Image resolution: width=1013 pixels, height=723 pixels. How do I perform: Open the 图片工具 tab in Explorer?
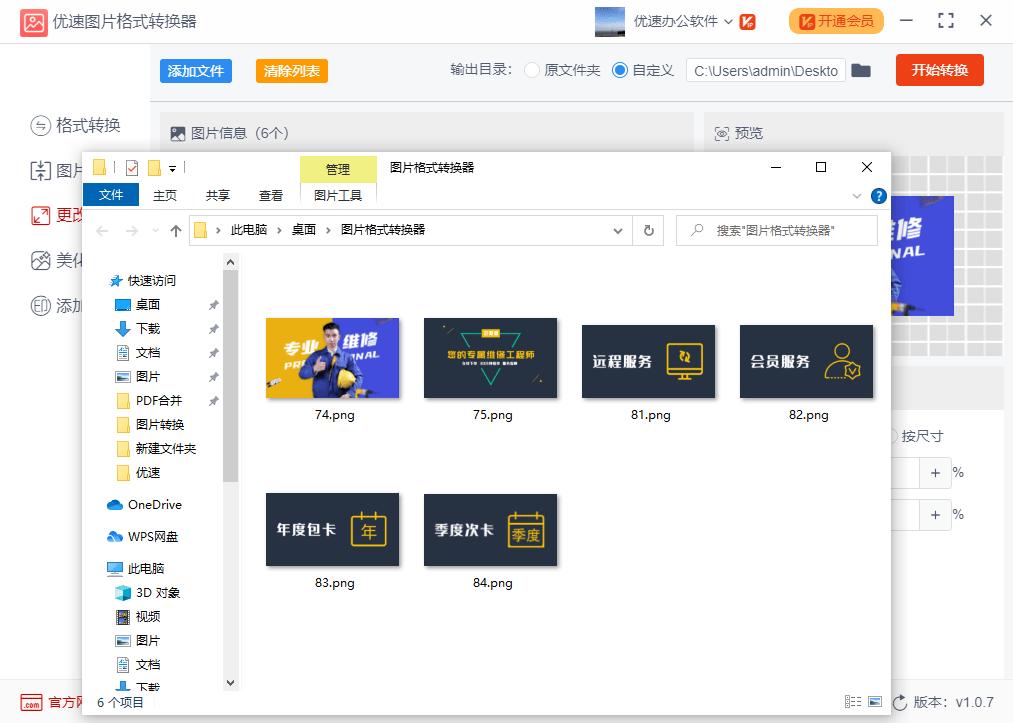(338, 195)
